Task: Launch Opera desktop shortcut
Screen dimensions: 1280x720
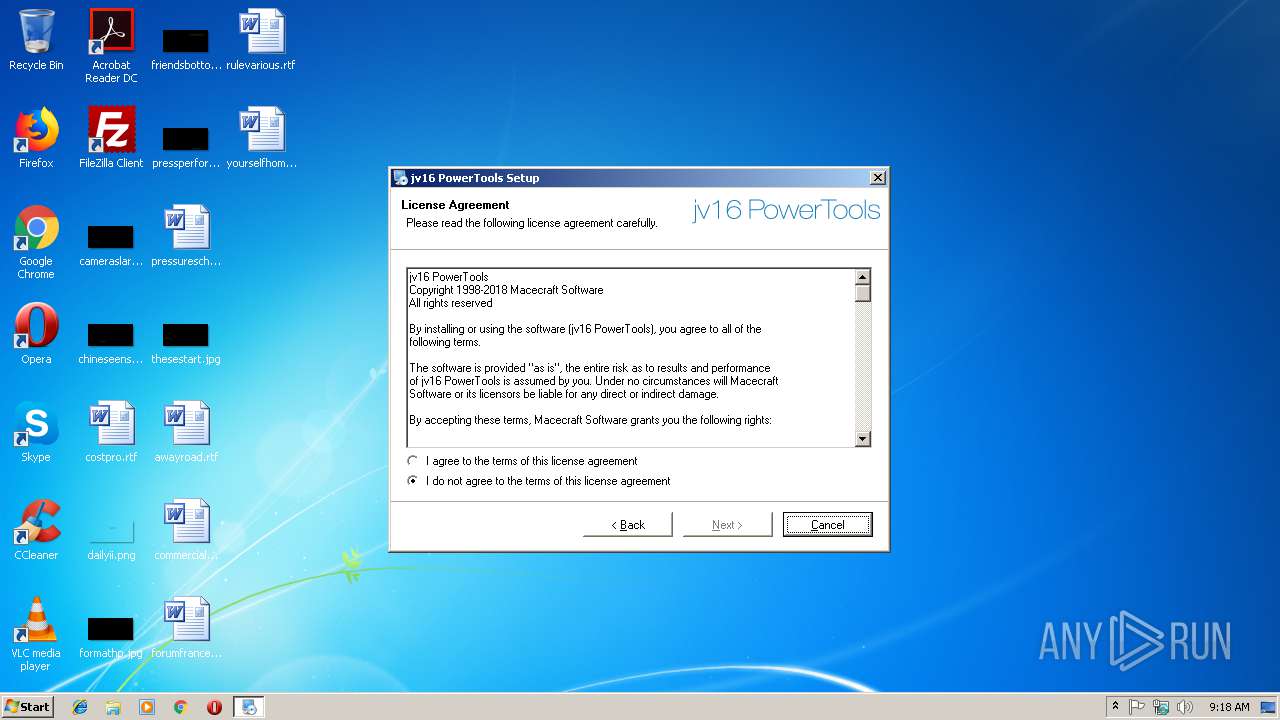Action: 36,335
